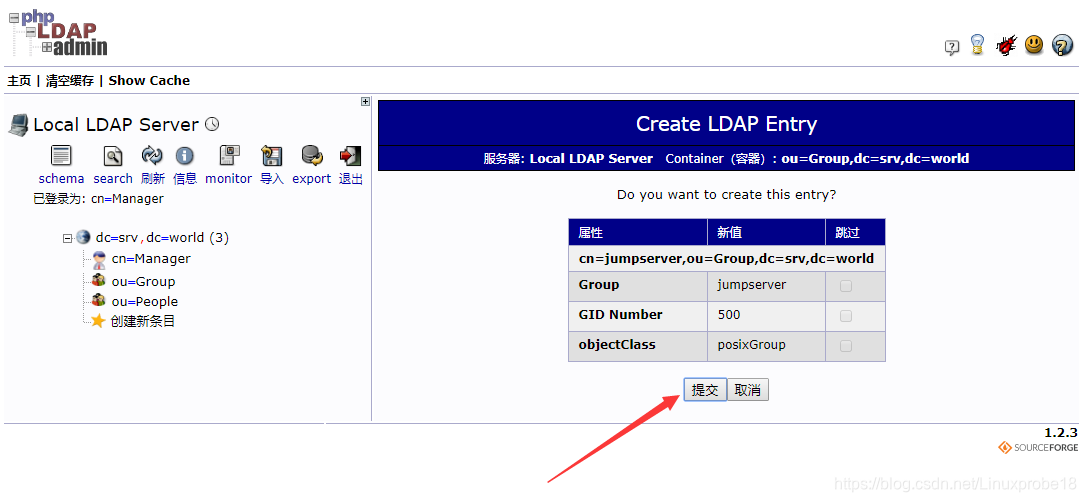Image resolution: width=1086 pixels, height=502 pixels.
Task: Click the star icon for new entry
Action: tap(98, 321)
